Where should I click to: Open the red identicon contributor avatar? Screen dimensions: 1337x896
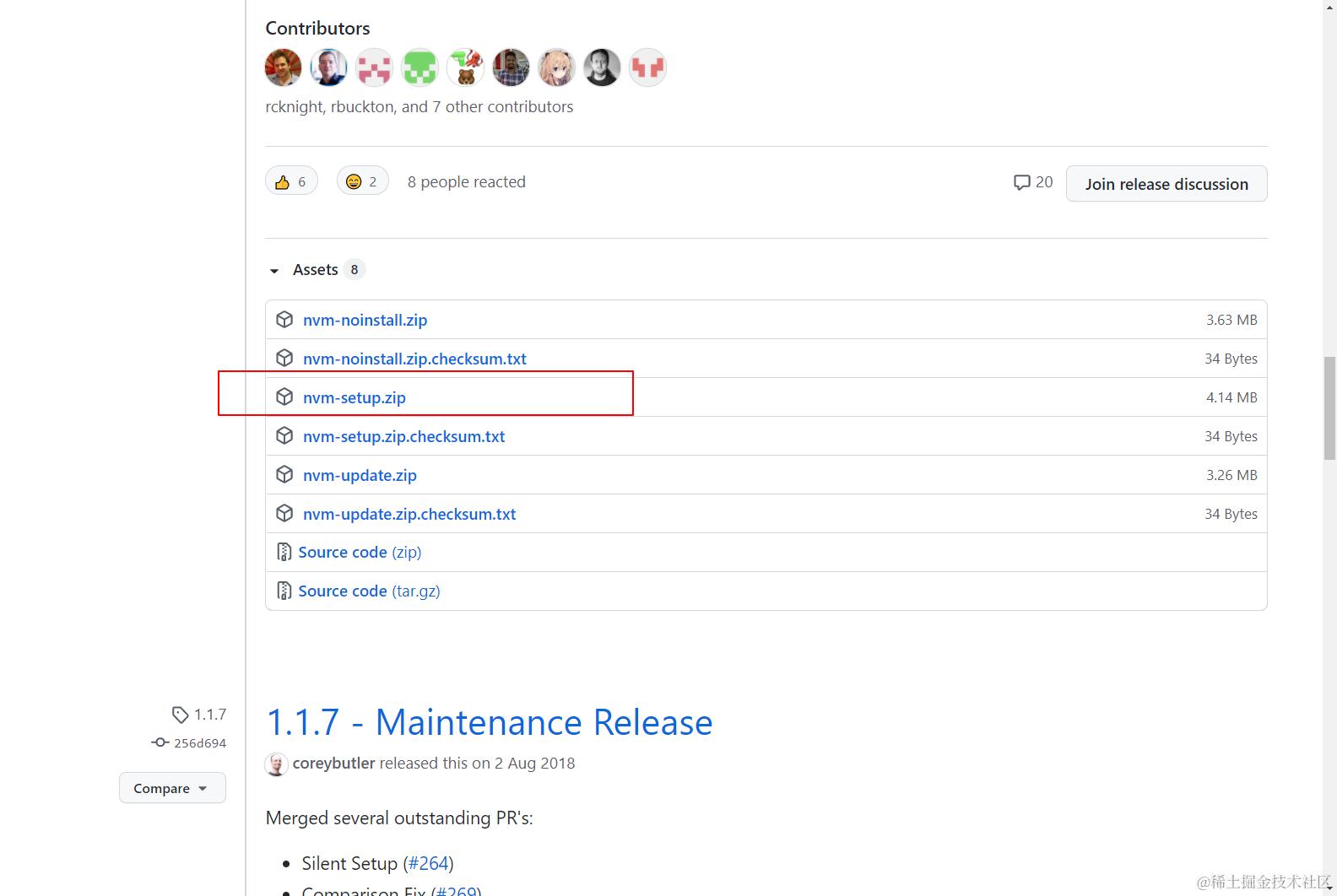tap(648, 67)
